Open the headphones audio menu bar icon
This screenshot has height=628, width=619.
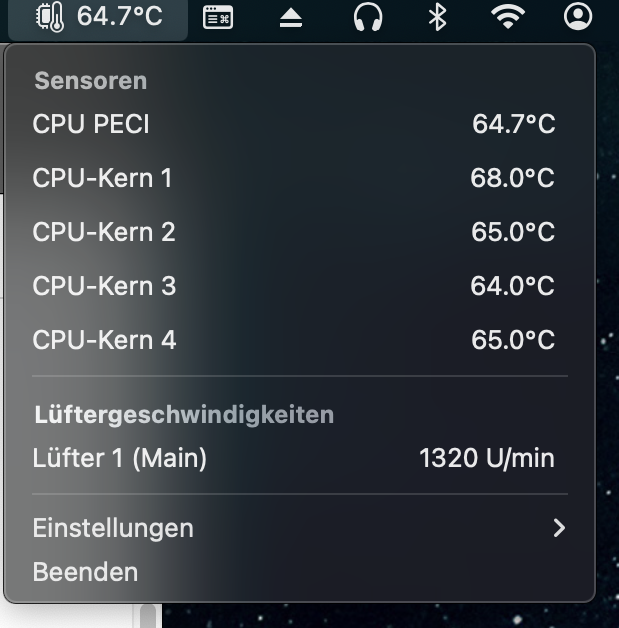(368, 17)
